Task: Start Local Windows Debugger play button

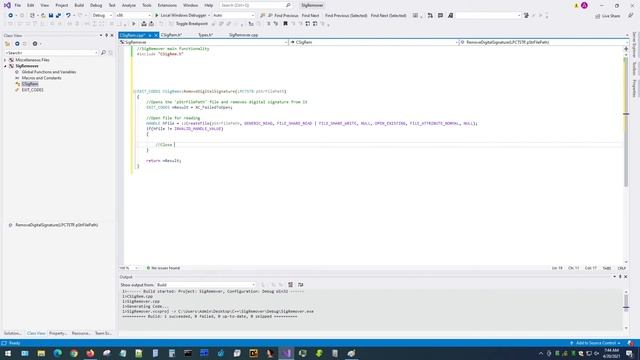Action: coord(156,16)
